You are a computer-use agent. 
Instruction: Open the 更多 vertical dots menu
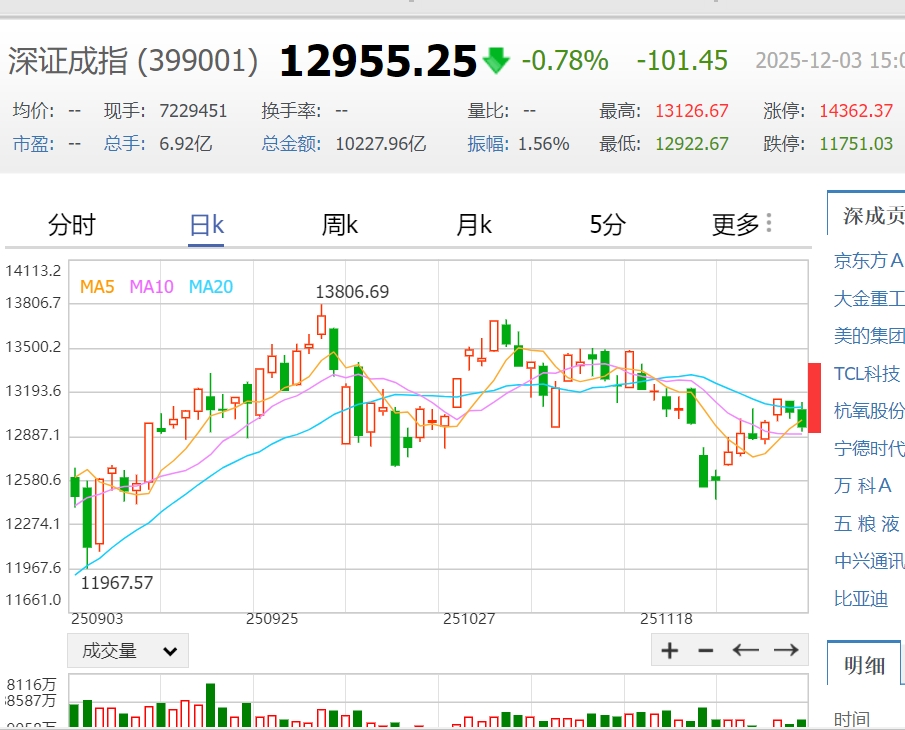(x=768, y=223)
